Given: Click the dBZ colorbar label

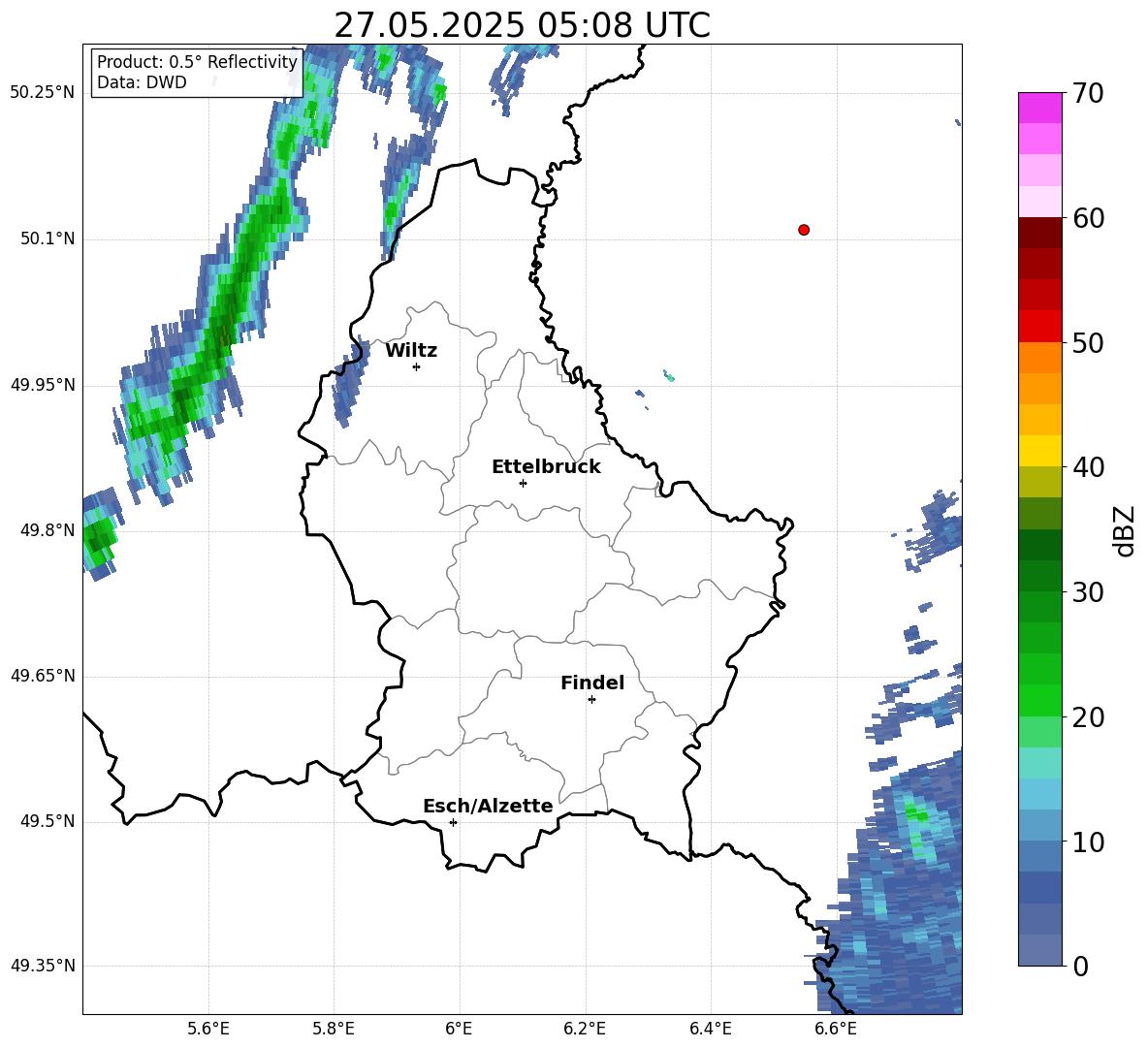Looking at the screenshot, I should (1126, 530).
